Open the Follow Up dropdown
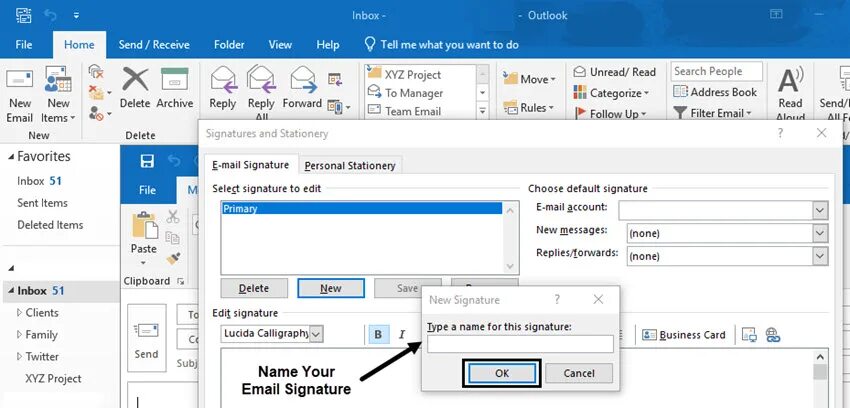The image size is (850, 408). click(610, 113)
